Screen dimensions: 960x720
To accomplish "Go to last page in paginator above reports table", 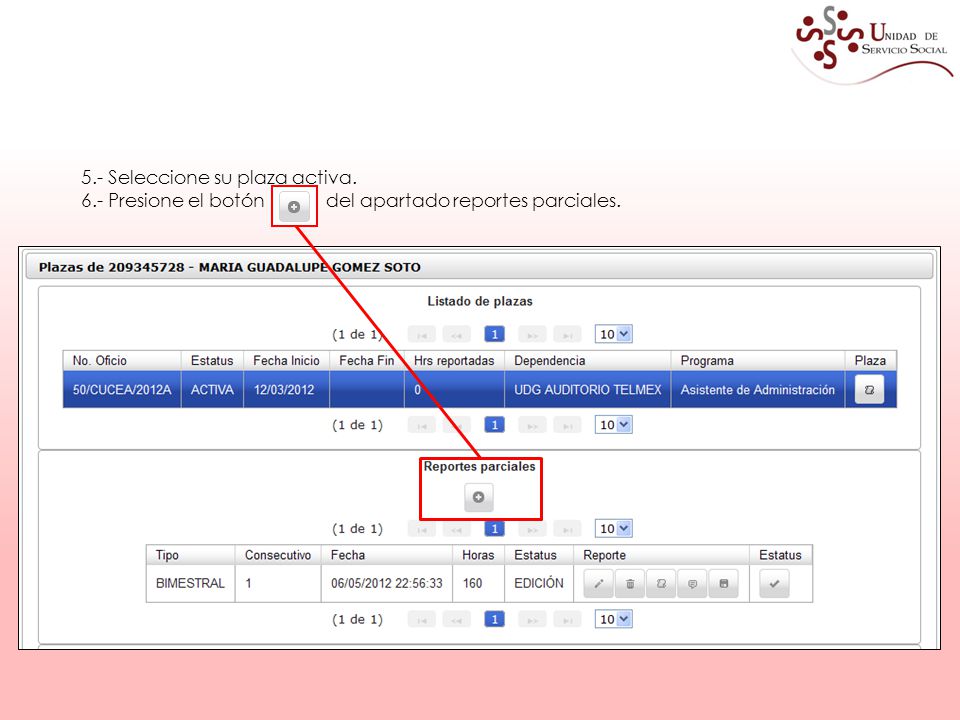I will [x=567, y=529].
